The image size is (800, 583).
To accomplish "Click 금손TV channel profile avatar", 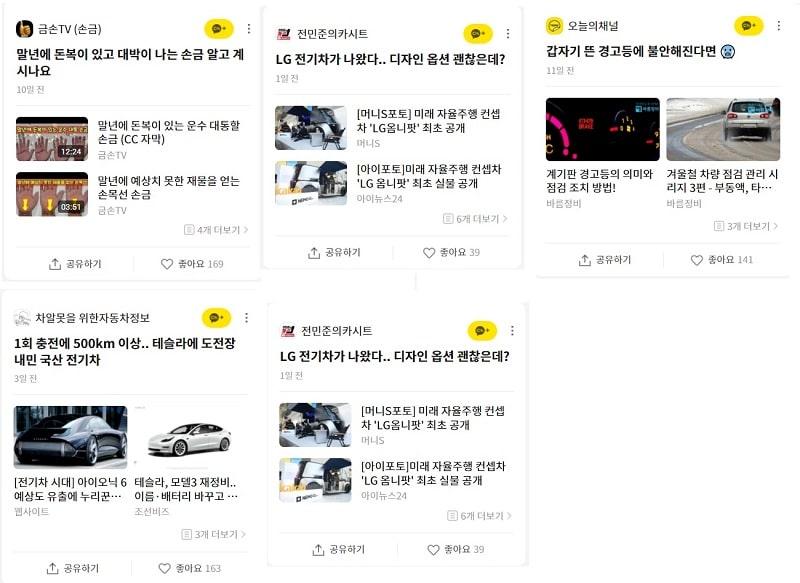I will 24,29.
